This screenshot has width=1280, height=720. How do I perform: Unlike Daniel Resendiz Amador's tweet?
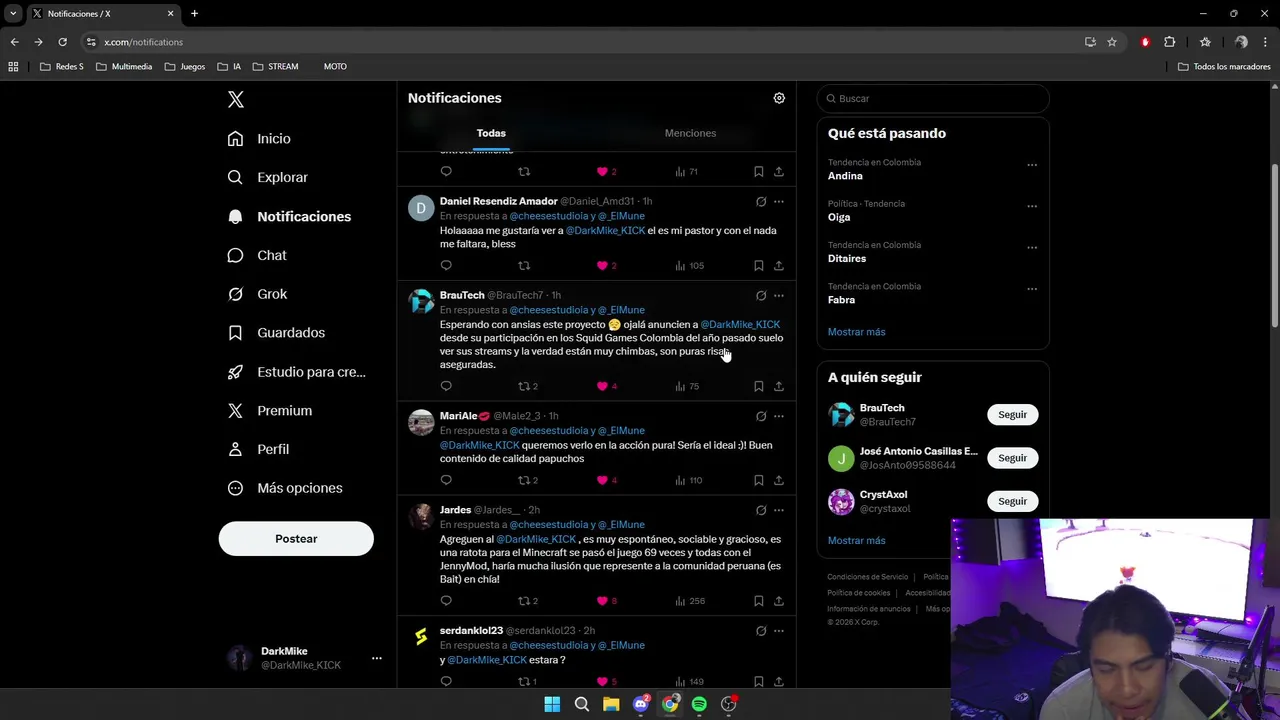(x=602, y=265)
